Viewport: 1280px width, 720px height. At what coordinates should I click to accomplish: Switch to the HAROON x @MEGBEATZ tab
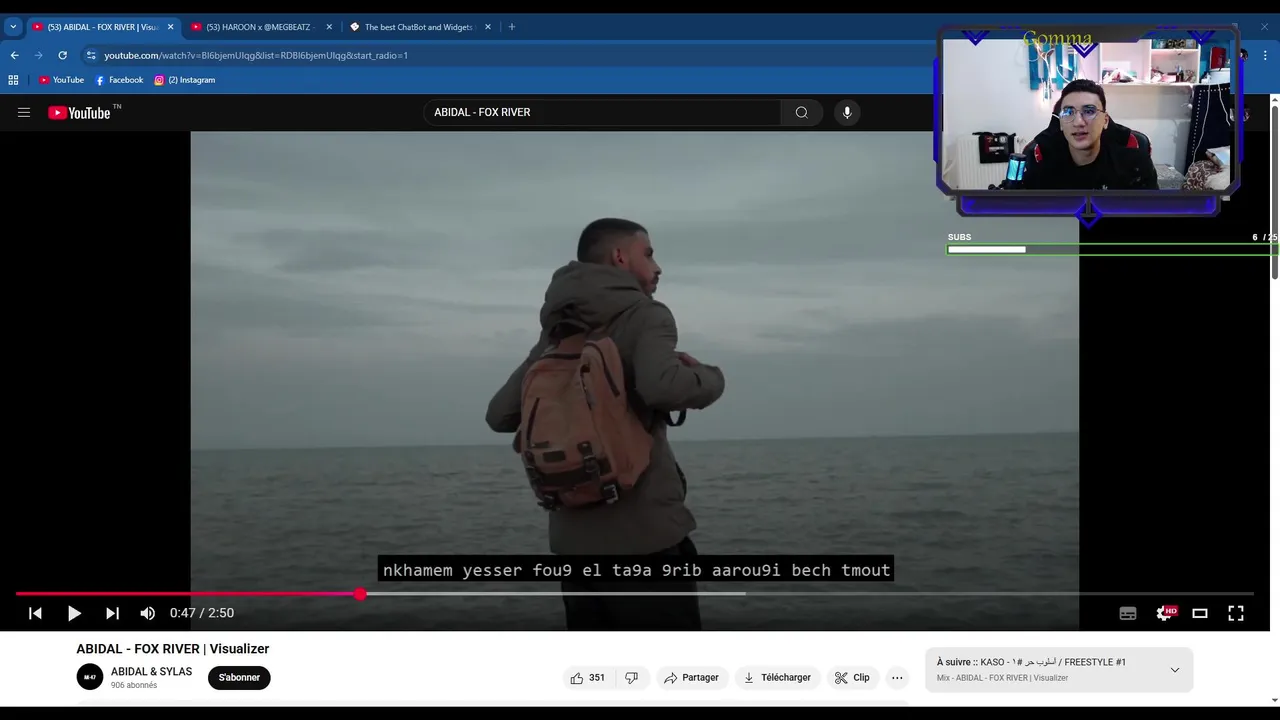click(x=260, y=27)
